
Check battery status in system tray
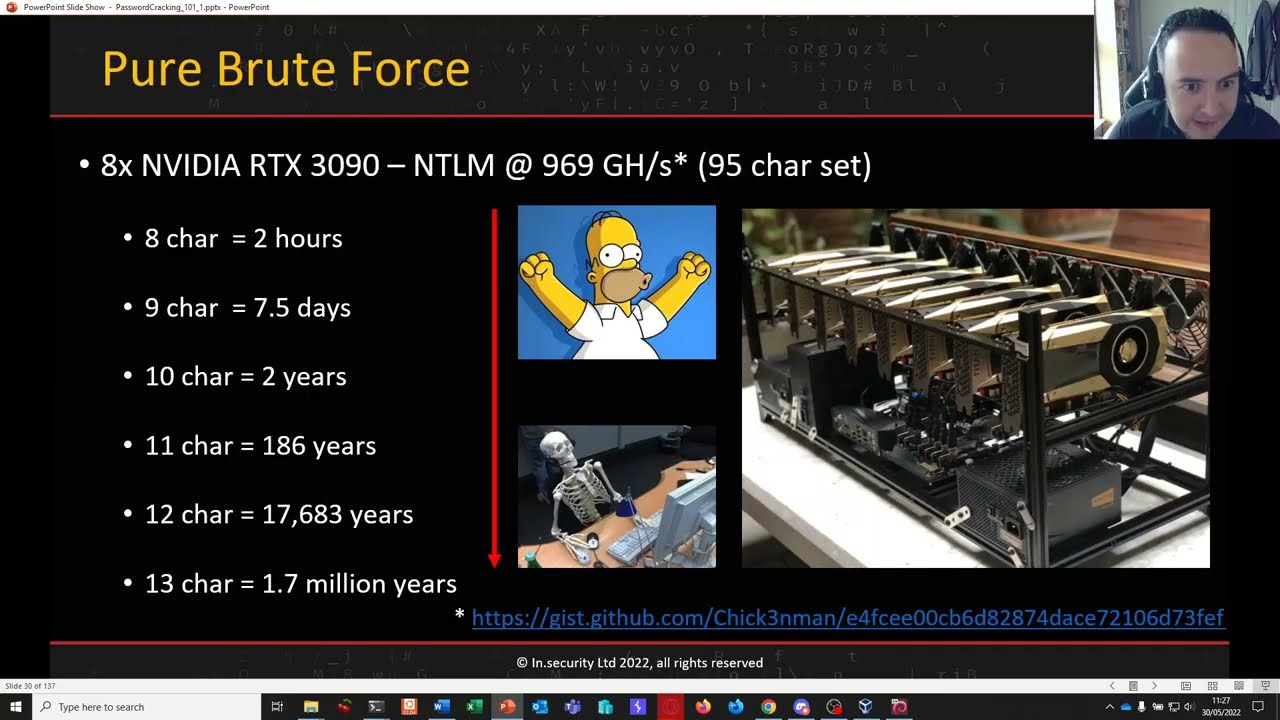1158,707
